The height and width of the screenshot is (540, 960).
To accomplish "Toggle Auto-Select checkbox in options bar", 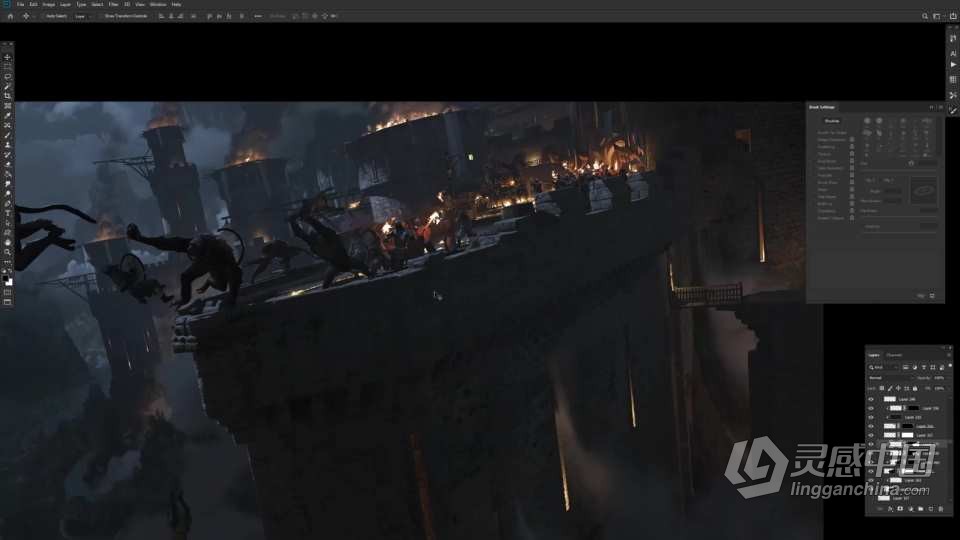I will click(x=45, y=16).
